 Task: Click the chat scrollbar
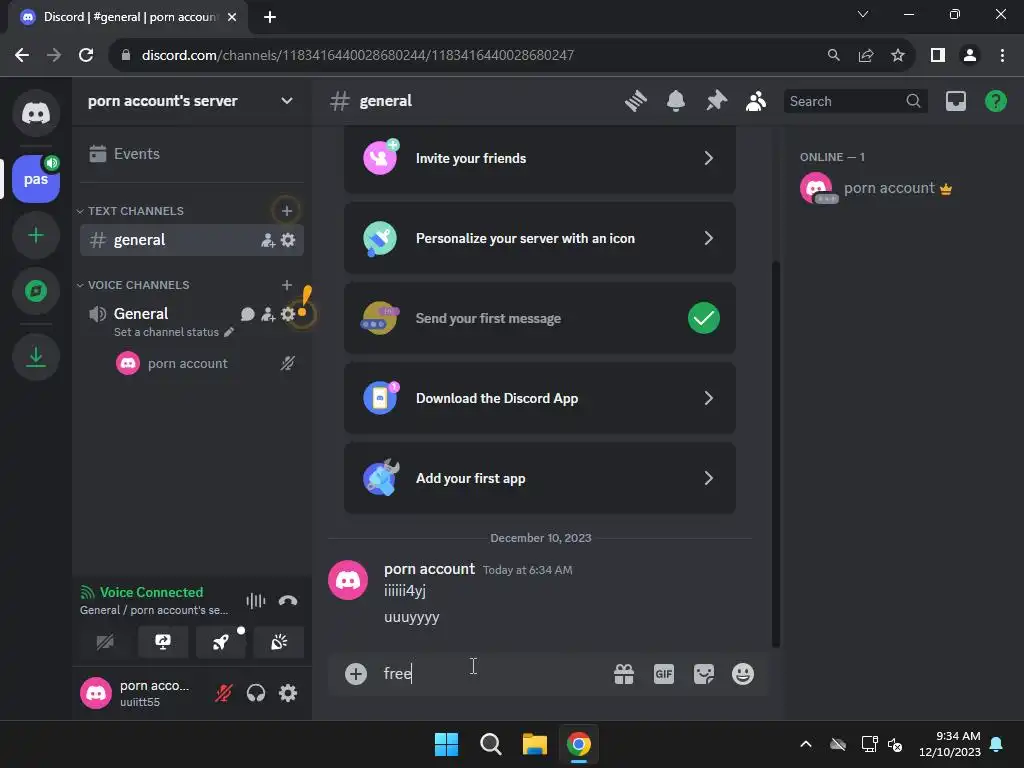776,454
